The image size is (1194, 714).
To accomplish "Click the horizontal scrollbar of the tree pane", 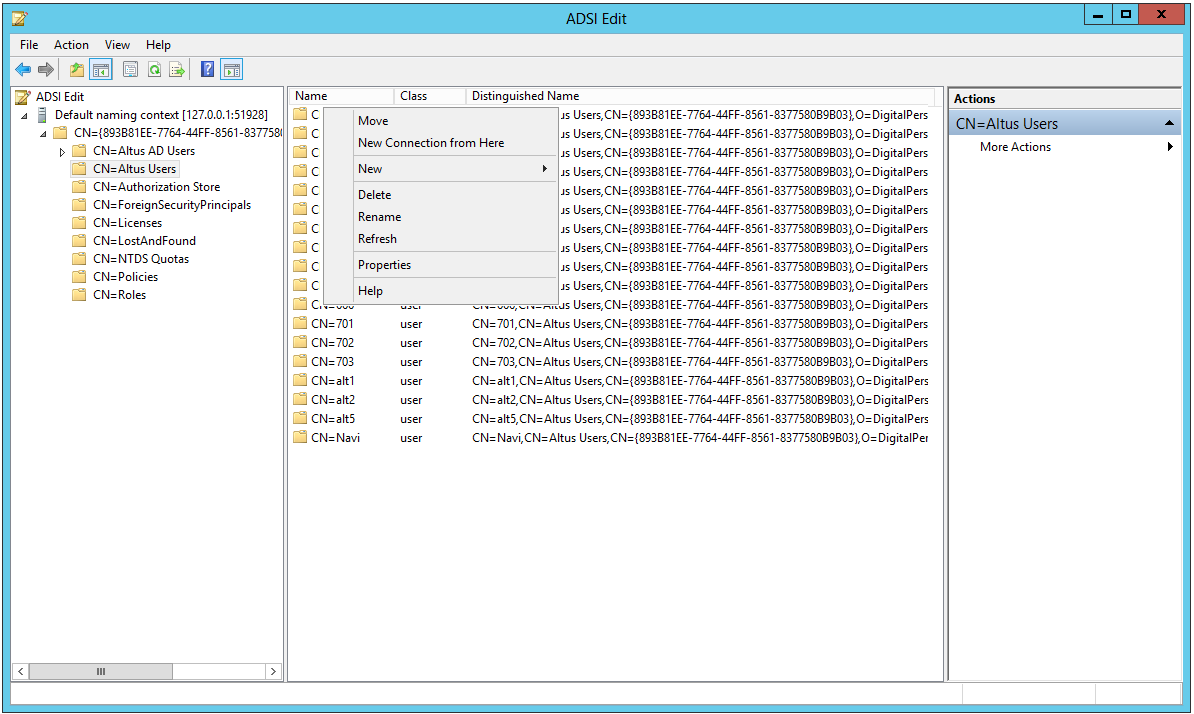I will [x=100, y=671].
